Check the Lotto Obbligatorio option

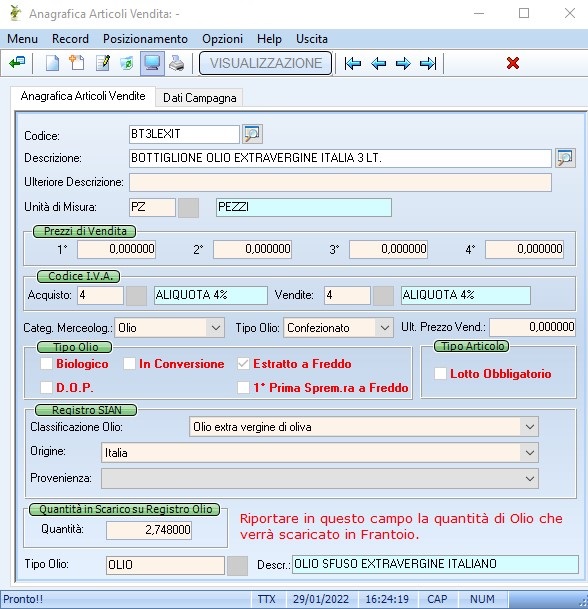[x=440, y=374]
